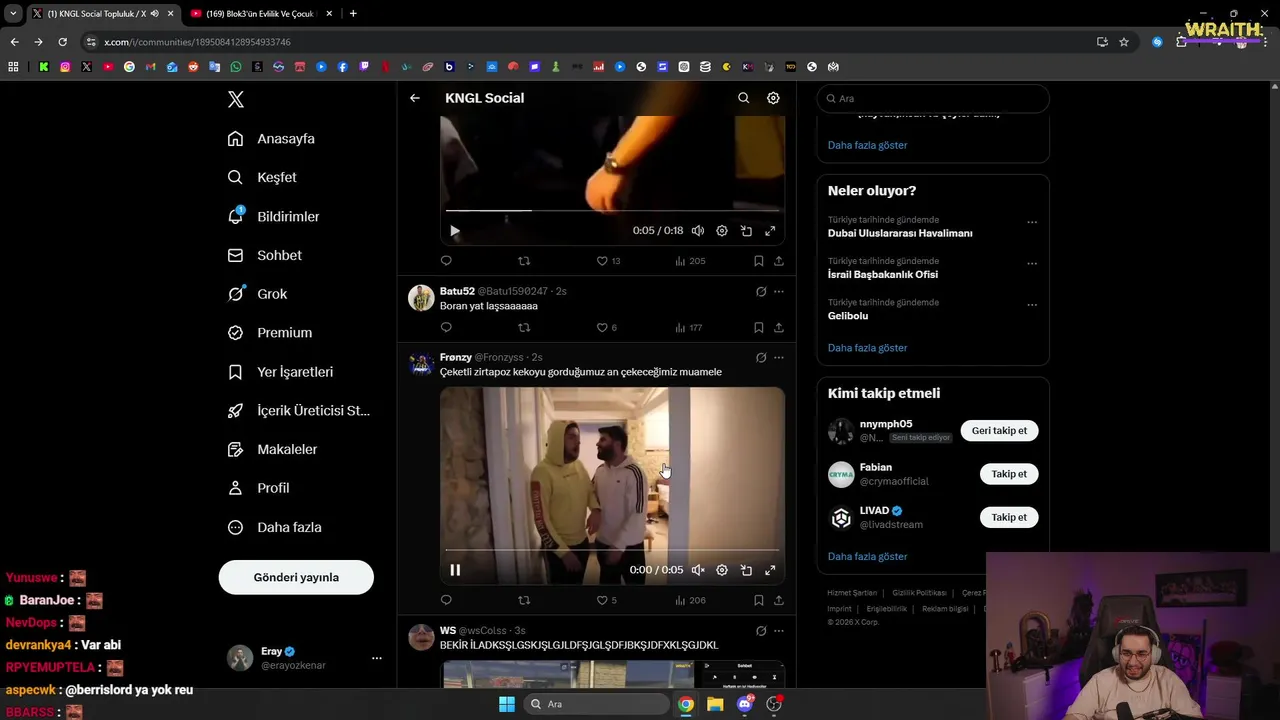Like the Batu52 post
The width and height of the screenshot is (1280, 720).
pyautogui.click(x=602, y=327)
